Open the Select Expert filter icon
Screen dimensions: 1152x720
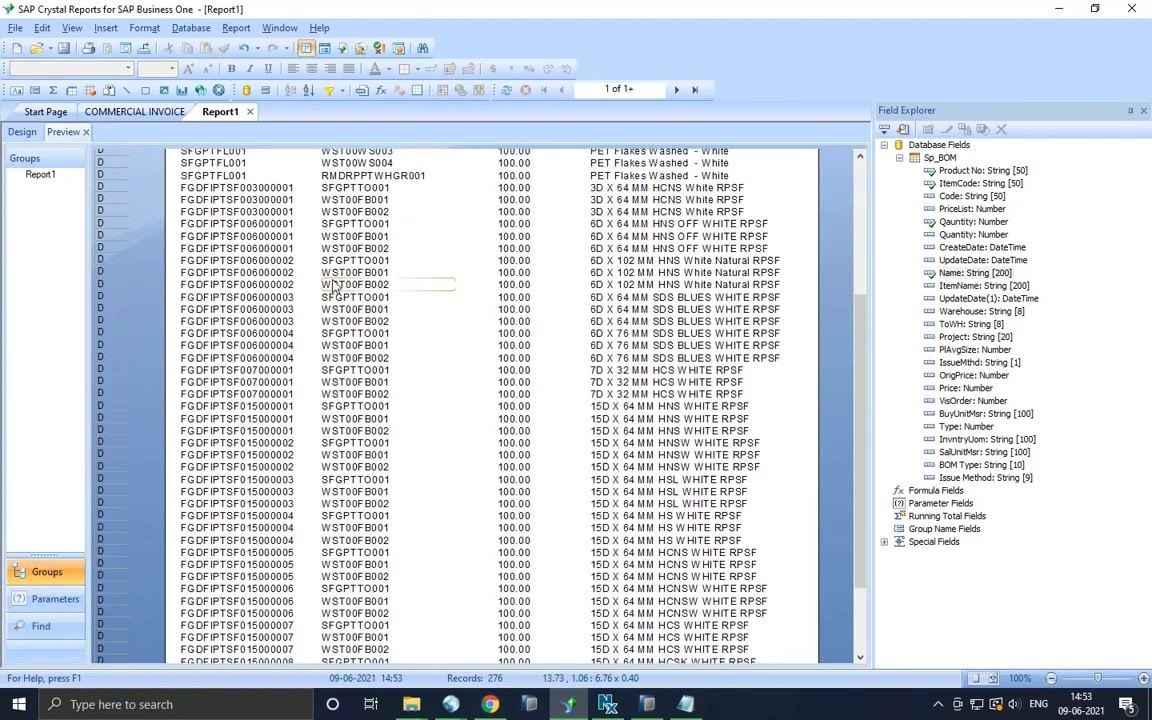click(x=329, y=90)
